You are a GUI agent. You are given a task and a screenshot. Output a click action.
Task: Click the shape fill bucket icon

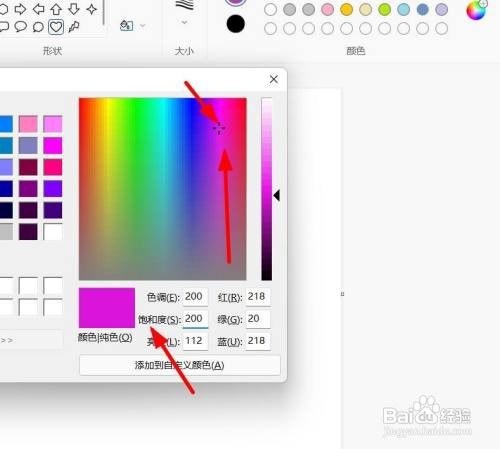click(126, 25)
